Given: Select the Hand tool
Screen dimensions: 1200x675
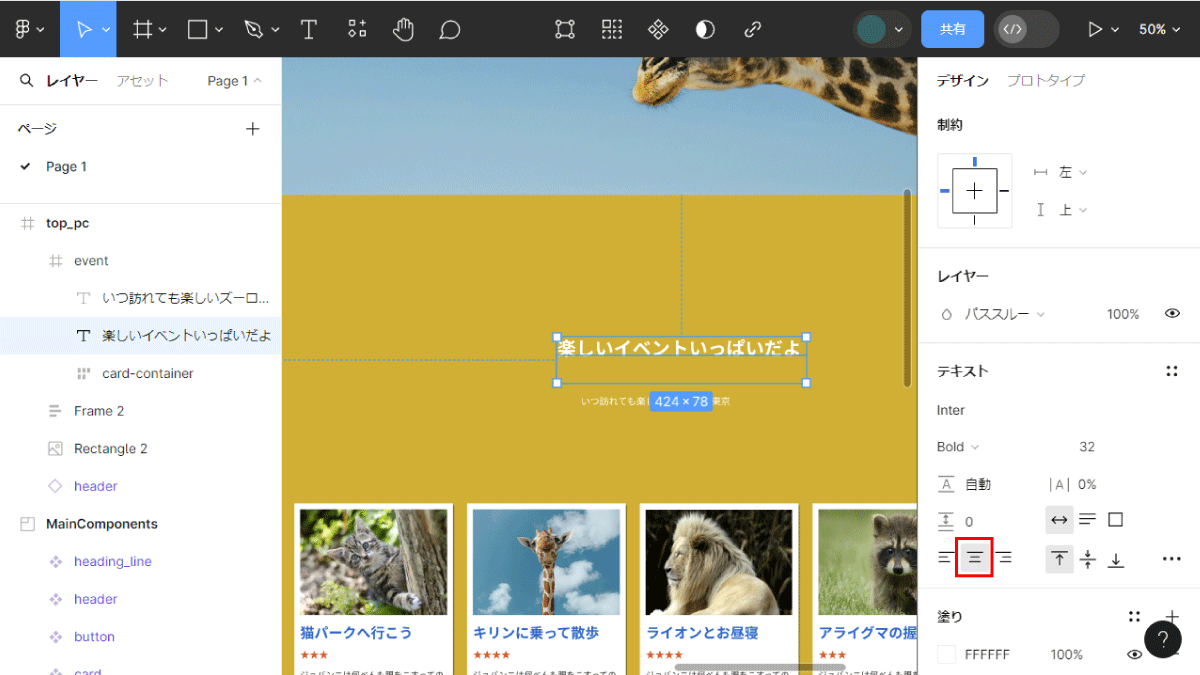Looking at the screenshot, I should pos(404,29).
